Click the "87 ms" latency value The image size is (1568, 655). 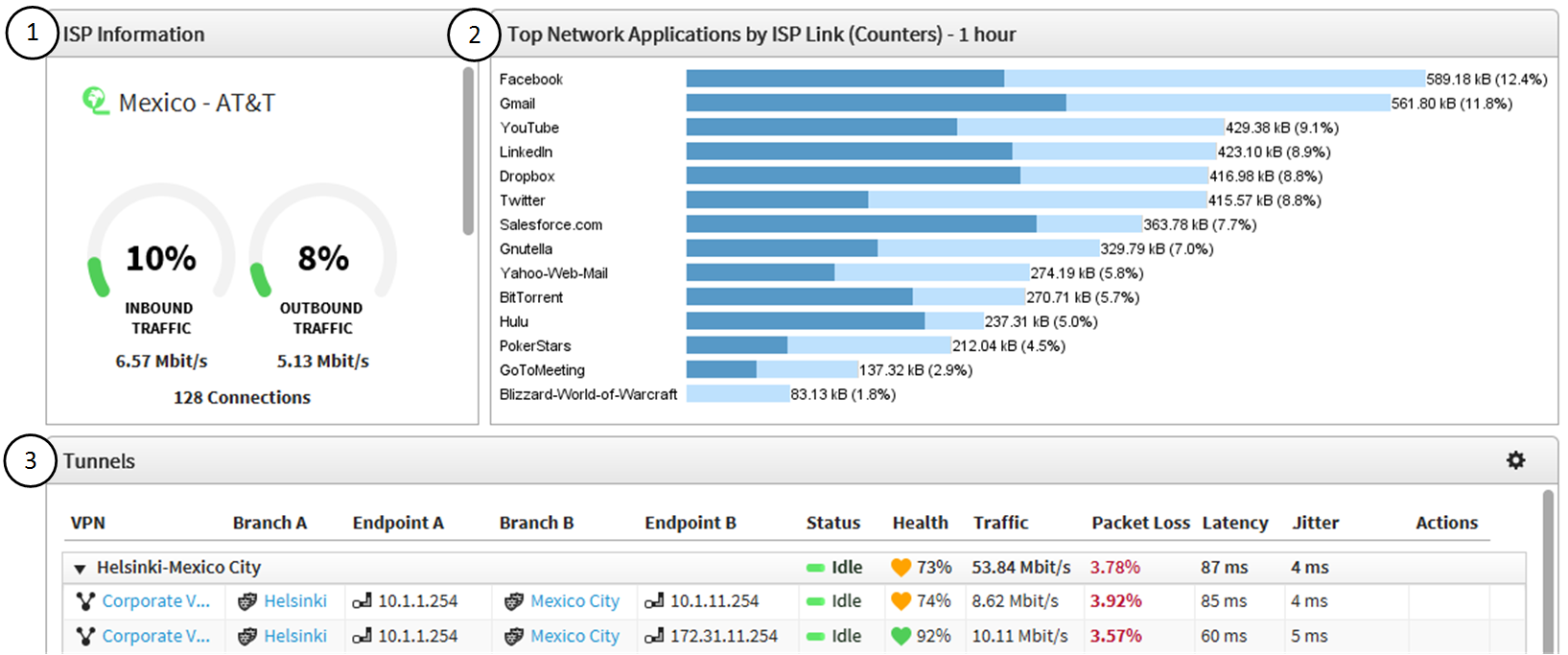pyautogui.click(x=1225, y=568)
